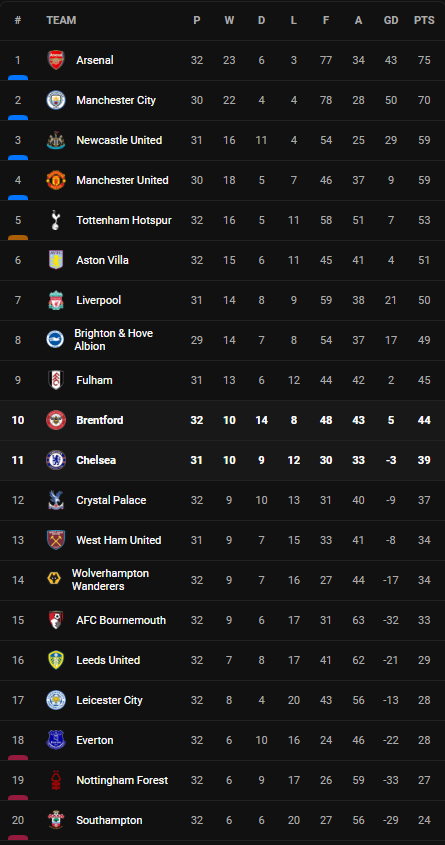Click the Southampton club crest icon
The height and width of the screenshot is (845, 445).
[56, 820]
